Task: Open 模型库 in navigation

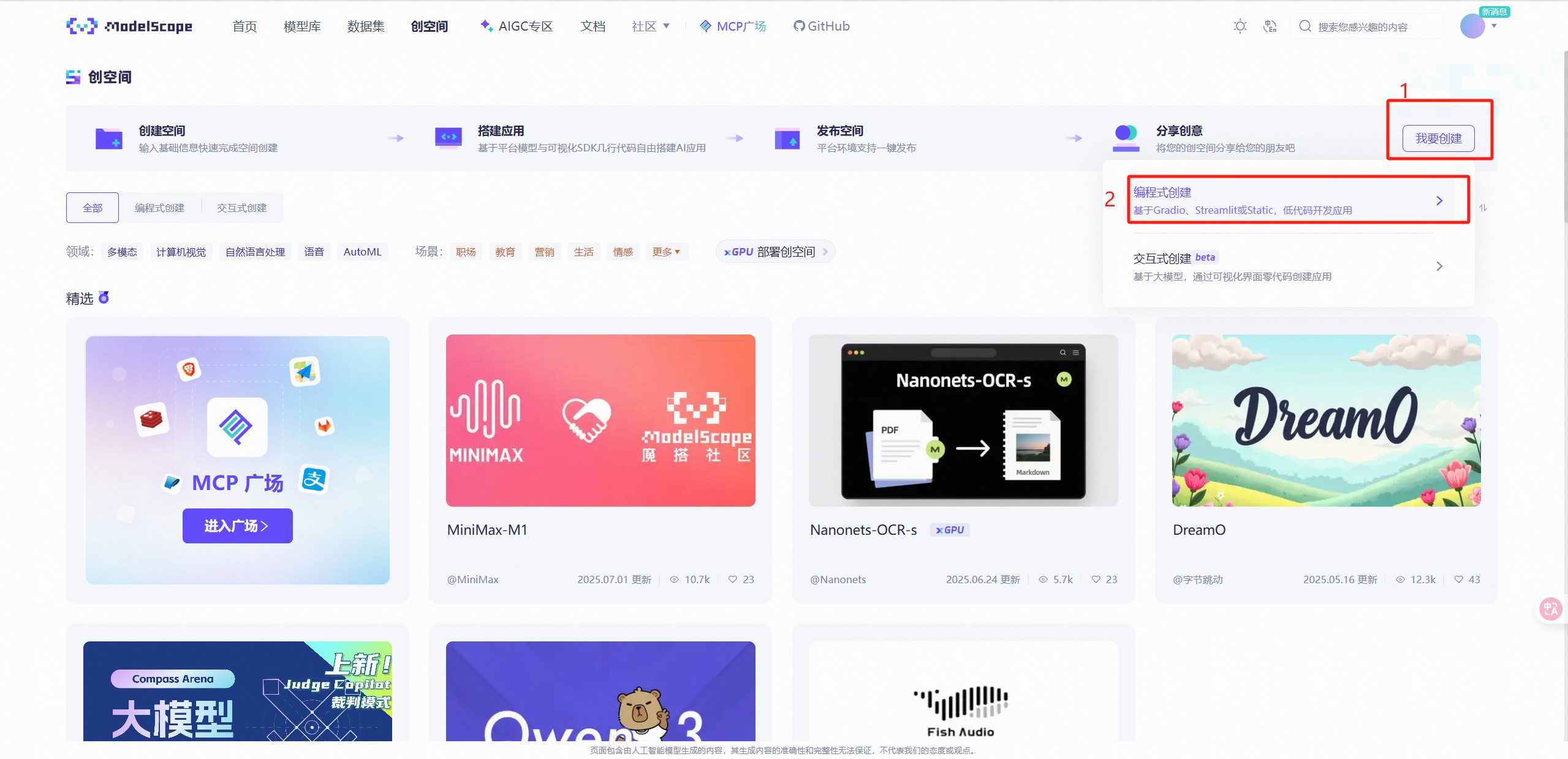Action: [302, 26]
